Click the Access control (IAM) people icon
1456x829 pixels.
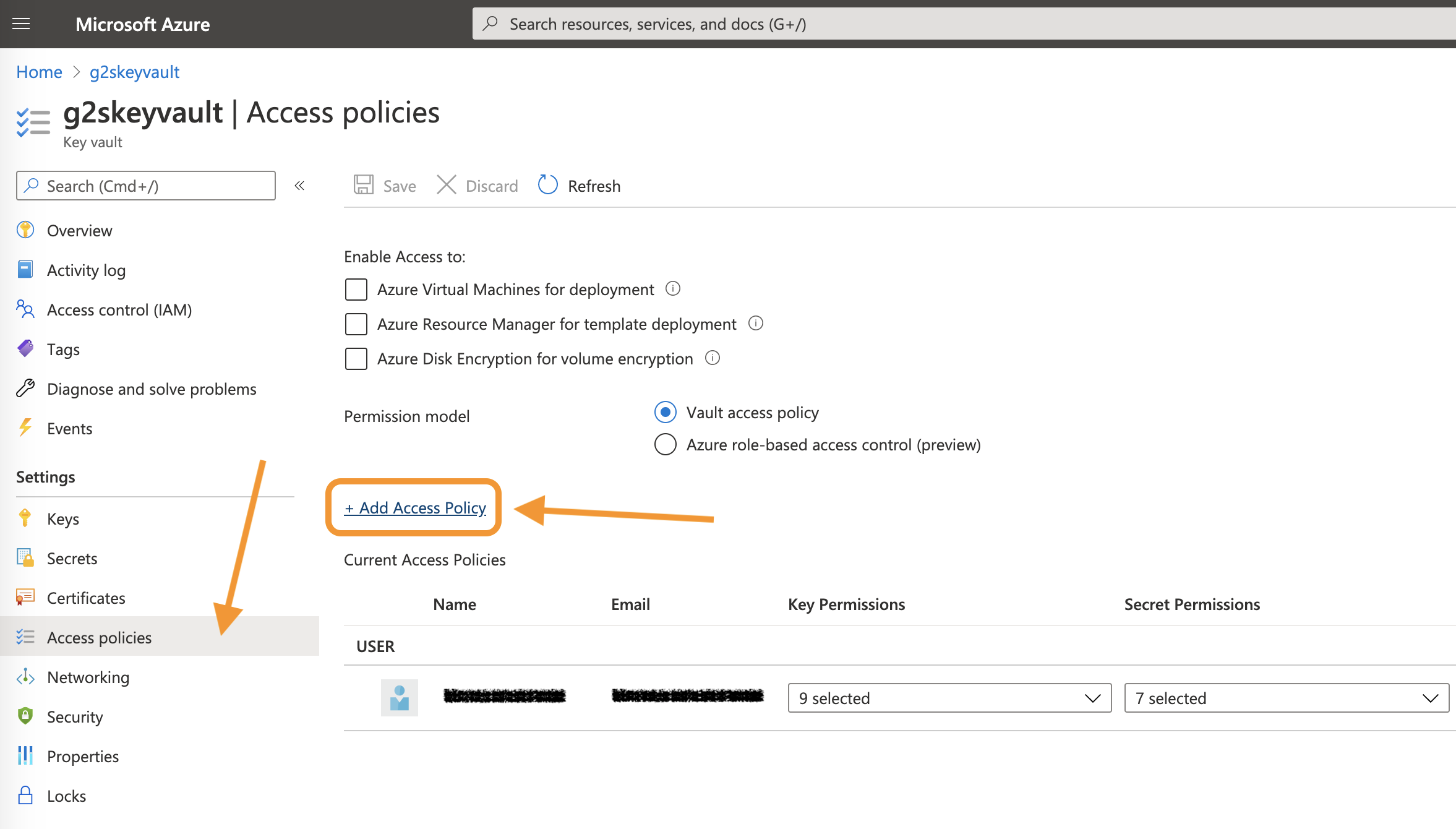(25, 309)
